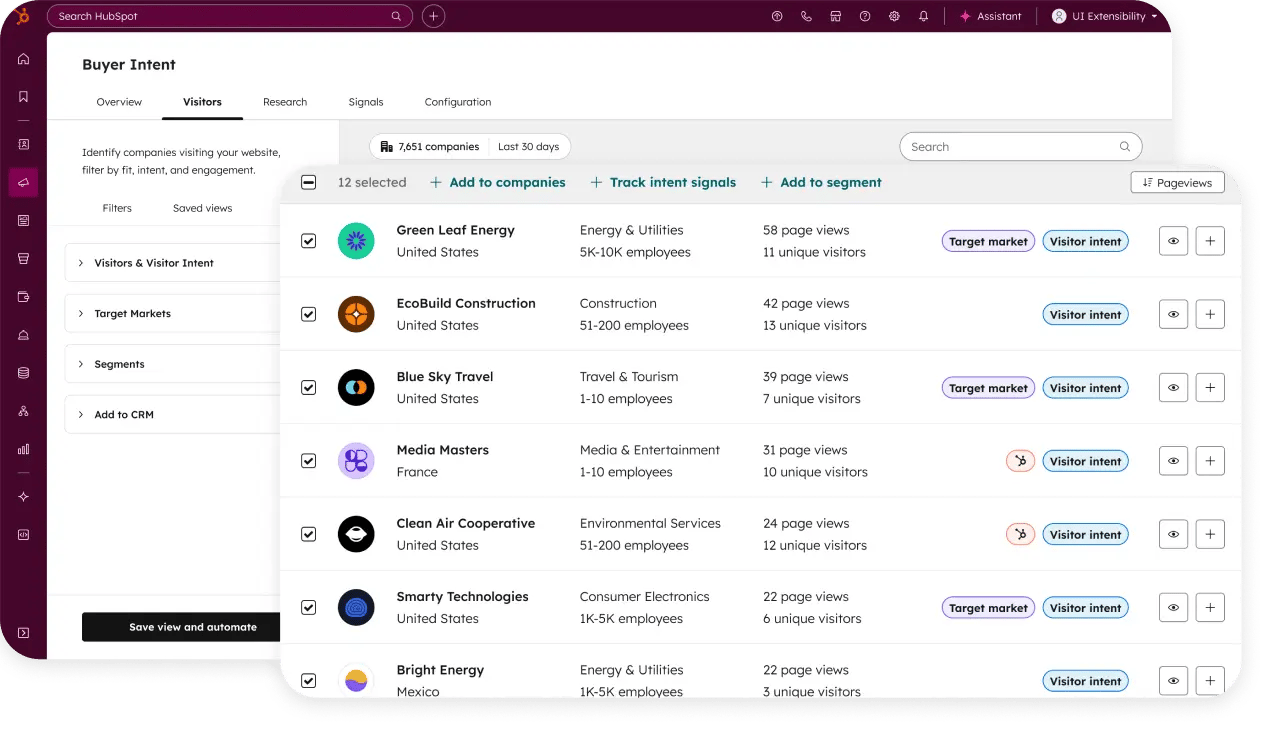Open the Home icon in the sidebar

pos(23,59)
